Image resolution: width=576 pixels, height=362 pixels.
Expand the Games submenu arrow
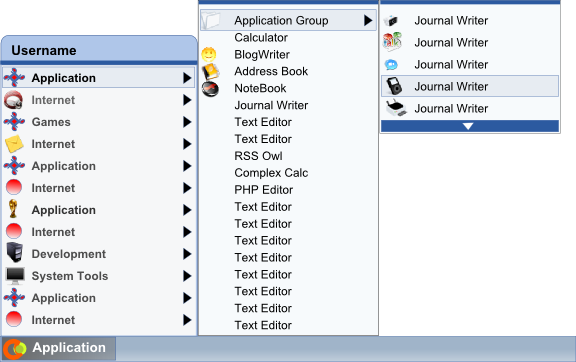(187, 122)
